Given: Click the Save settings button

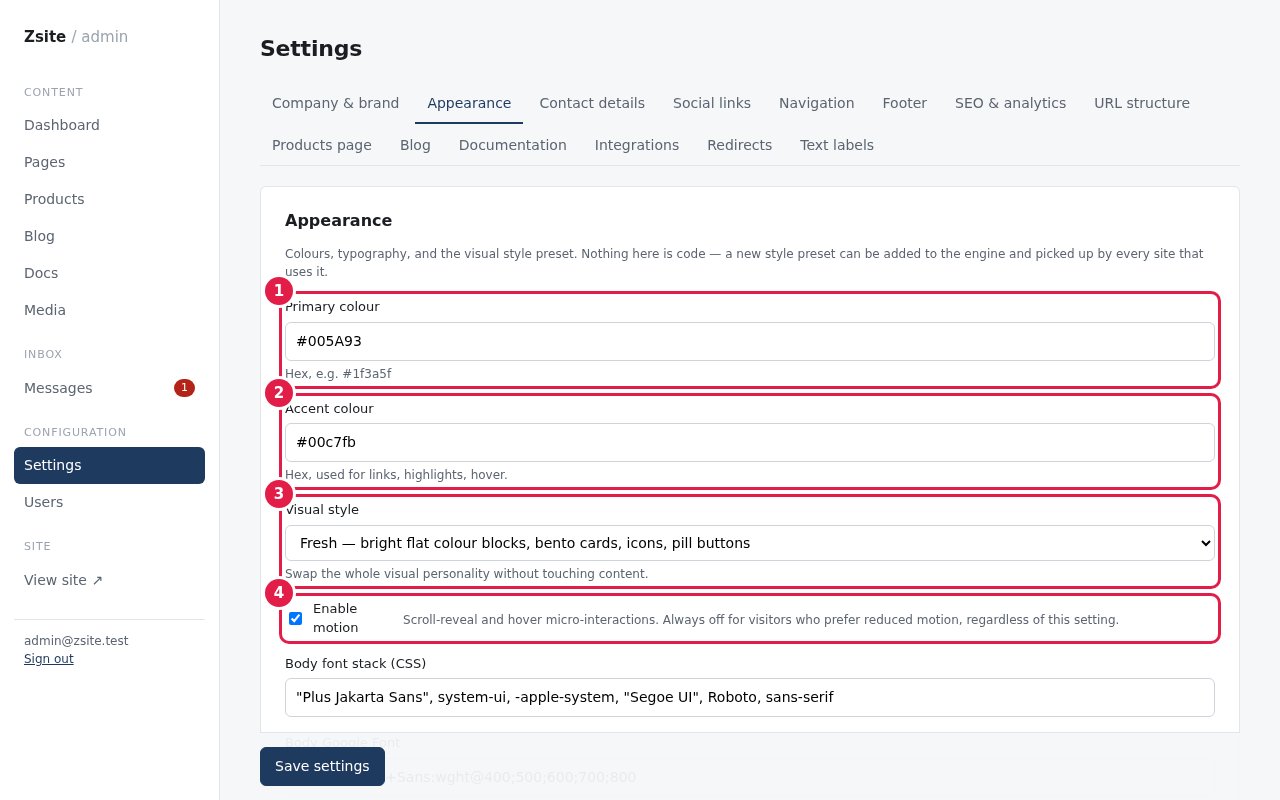Looking at the screenshot, I should 322,766.
